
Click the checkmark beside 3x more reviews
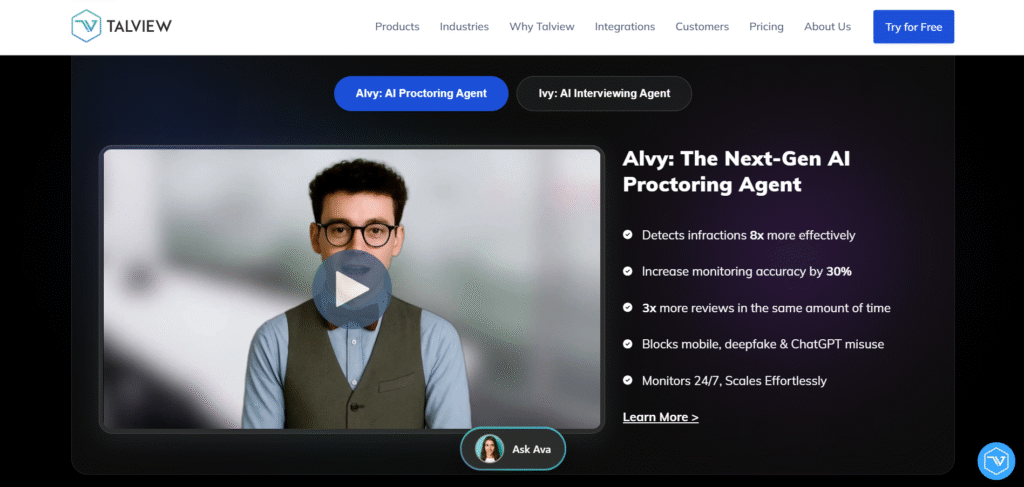[628, 307]
